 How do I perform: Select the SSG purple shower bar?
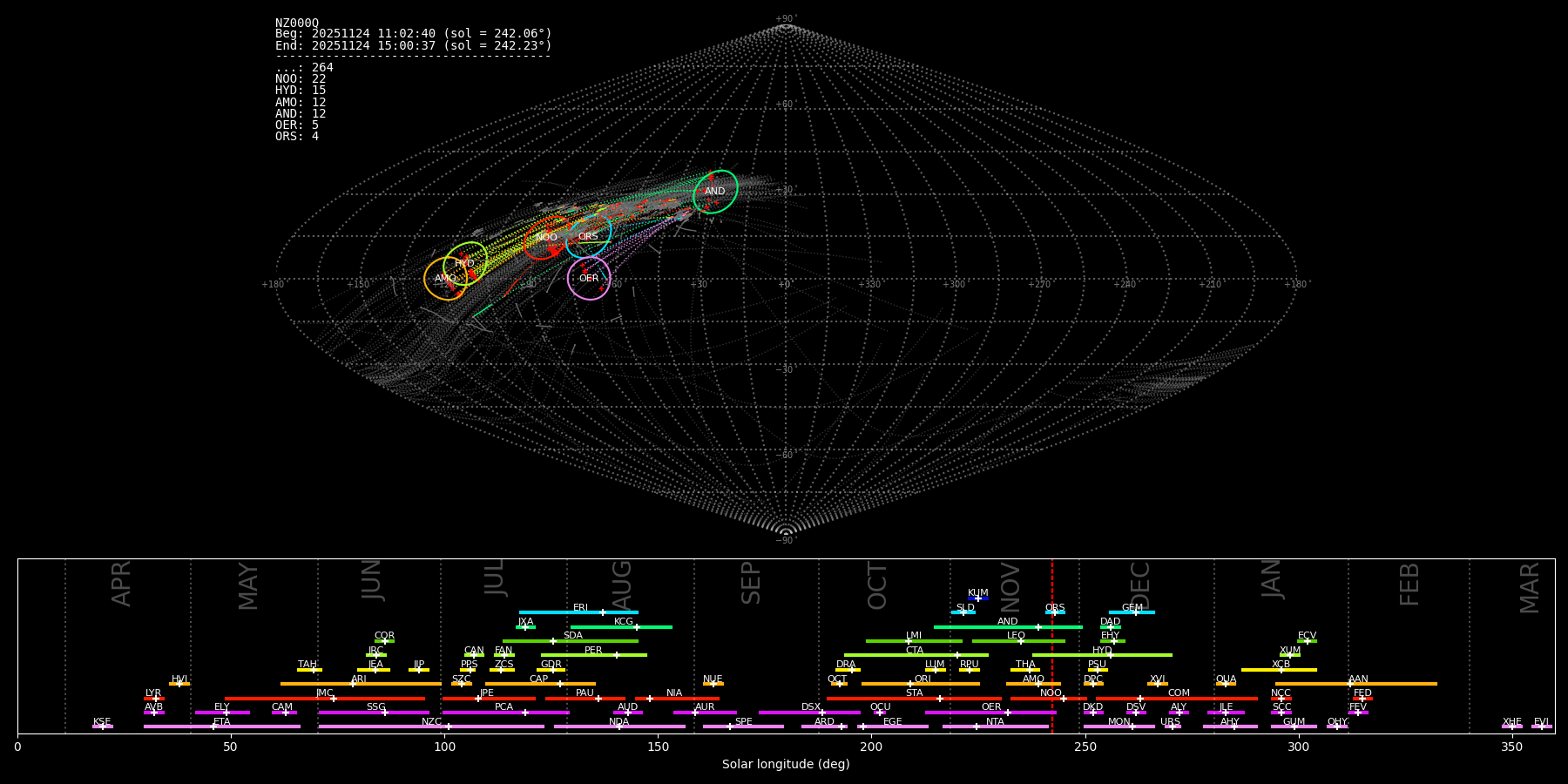tap(374, 713)
